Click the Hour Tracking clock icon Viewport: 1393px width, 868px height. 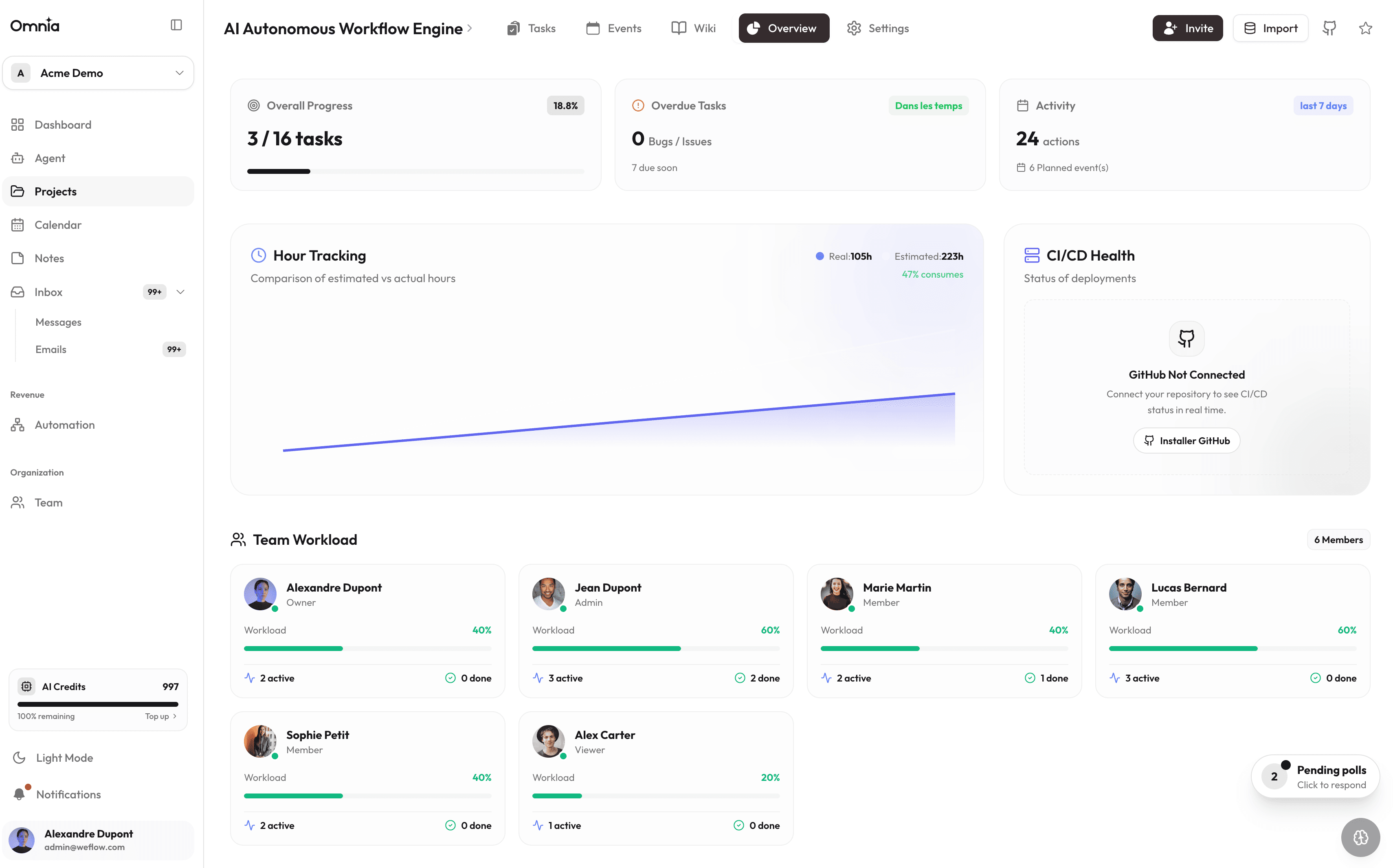pyautogui.click(x=258, y=255)
